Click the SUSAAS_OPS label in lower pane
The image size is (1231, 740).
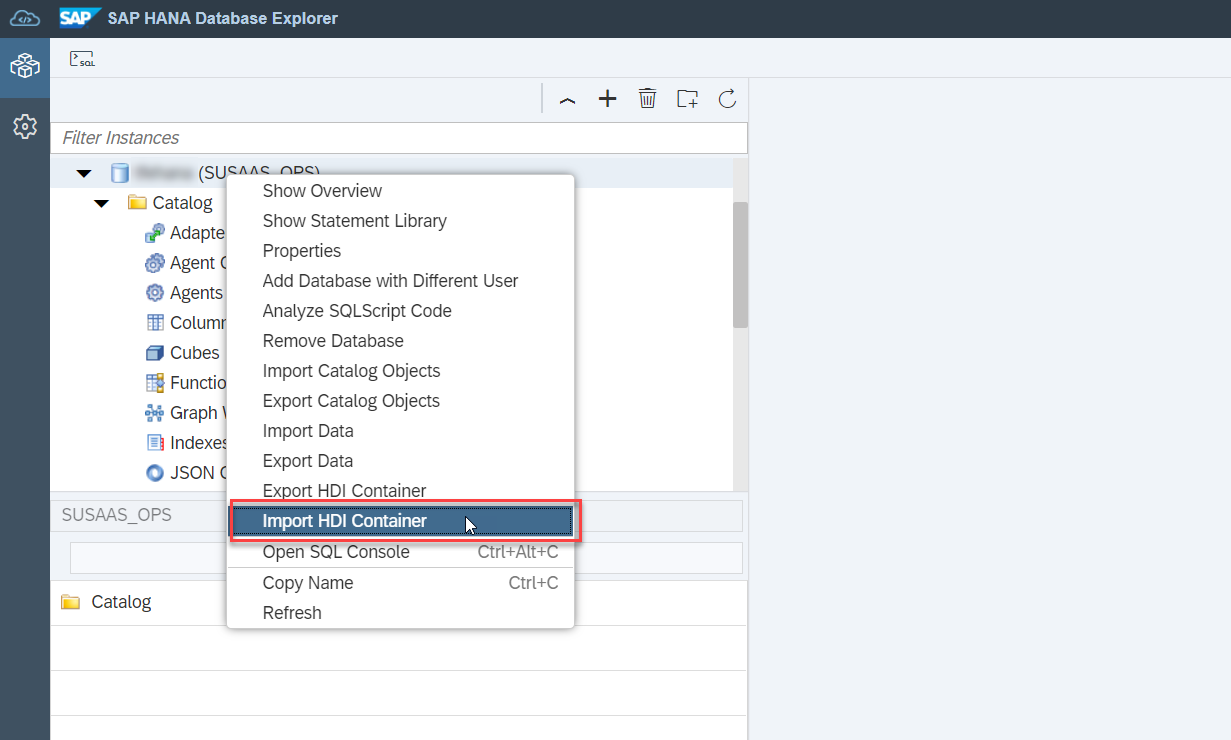coord(116,515)
